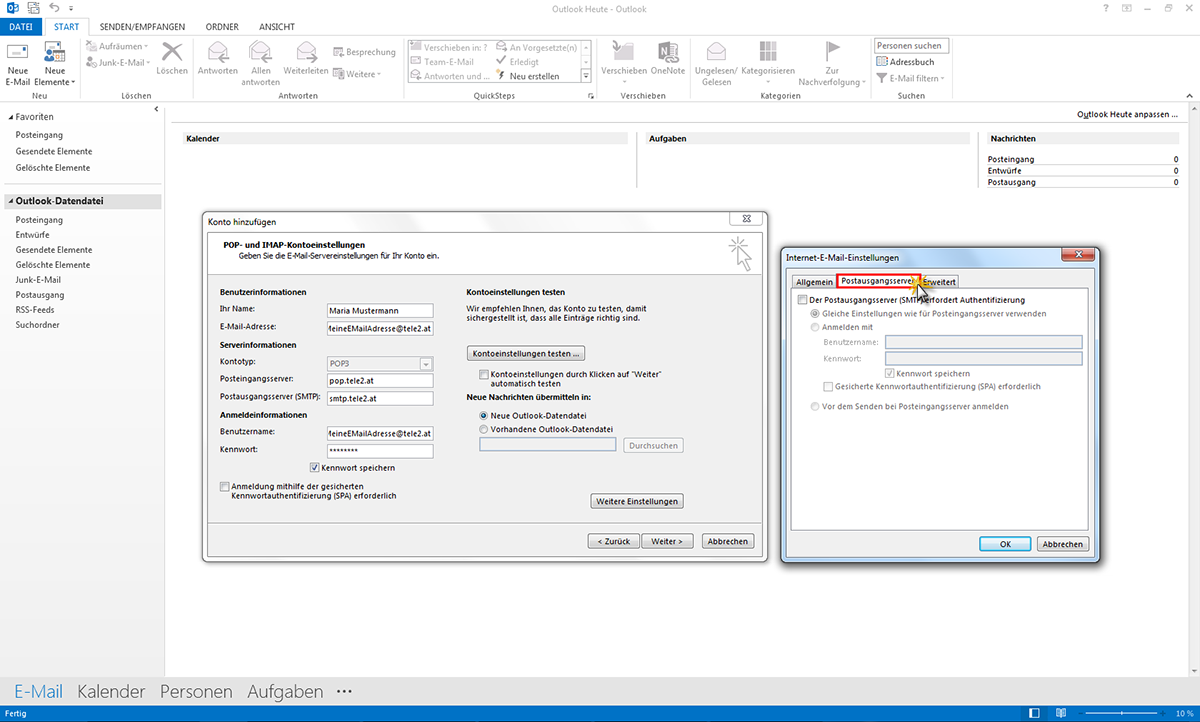The height and width of the screenshot is (722, 1200).
Task: Collapse the Favoriten folder group
Action: (9, 117)
